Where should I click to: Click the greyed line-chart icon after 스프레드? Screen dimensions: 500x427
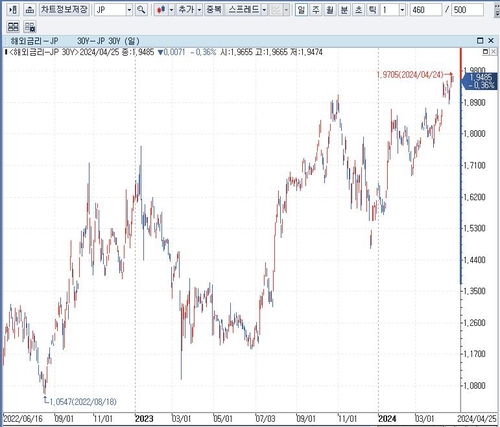pos(276,10)
